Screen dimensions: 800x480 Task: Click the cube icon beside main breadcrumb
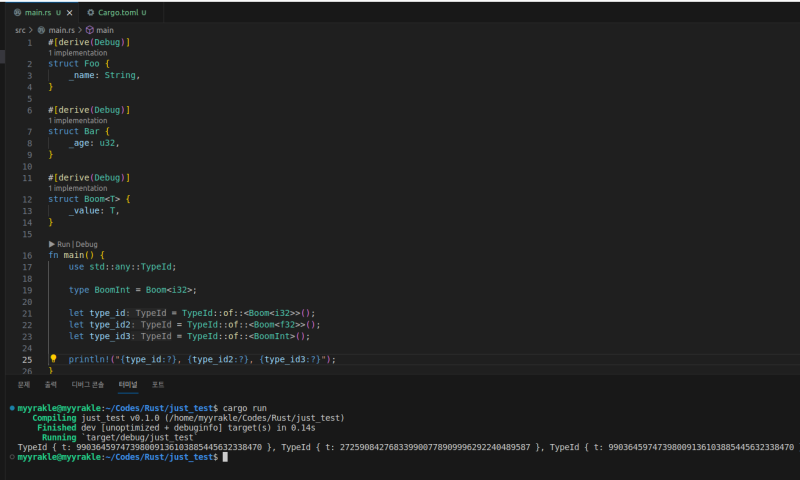90,30
